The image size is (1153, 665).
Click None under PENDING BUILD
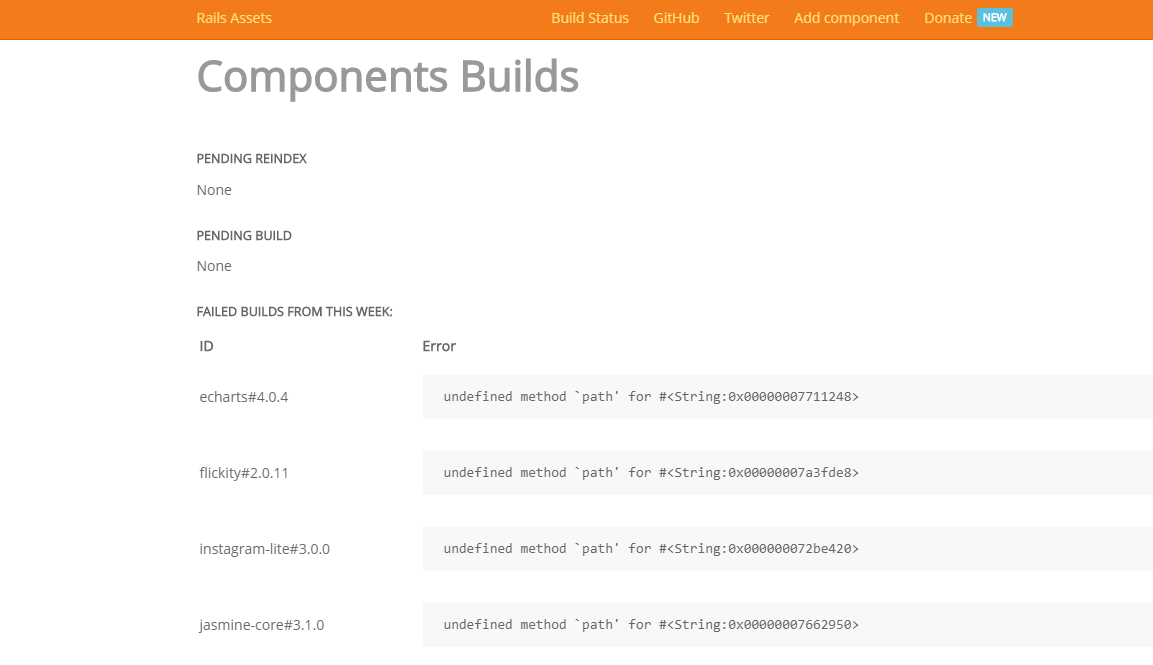point(214,266)
